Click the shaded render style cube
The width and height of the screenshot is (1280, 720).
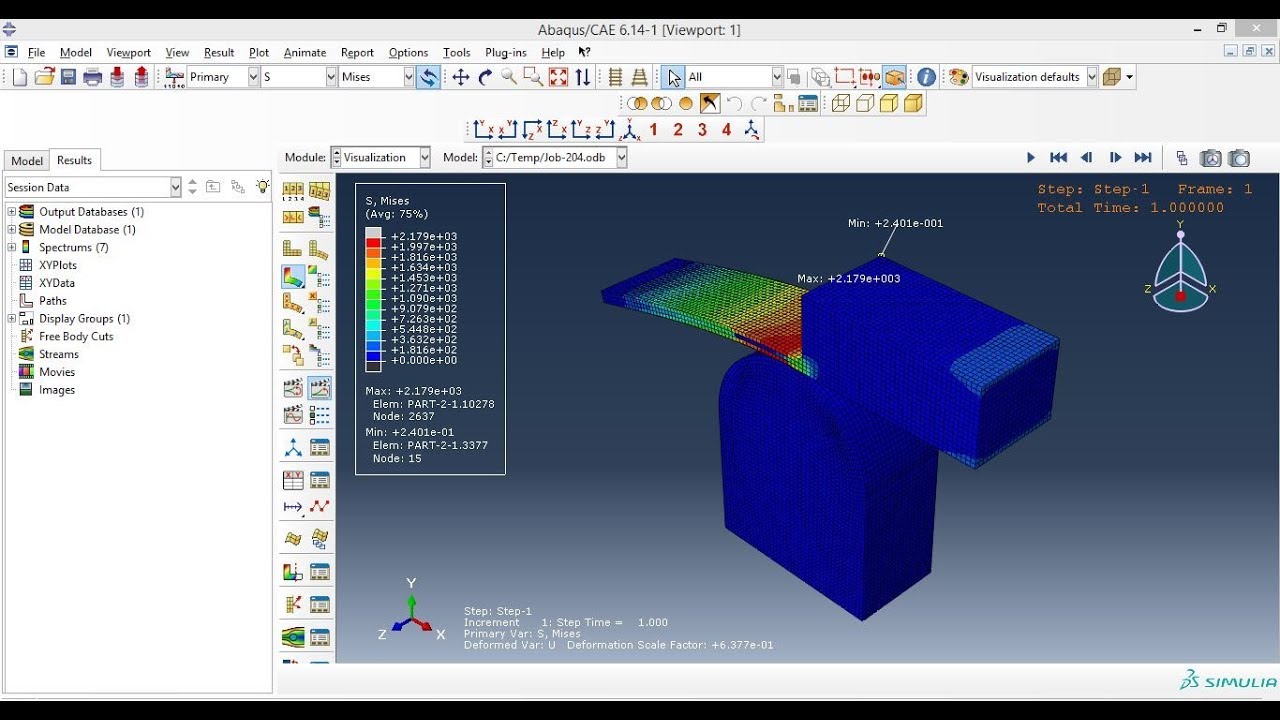click(913, 103)
